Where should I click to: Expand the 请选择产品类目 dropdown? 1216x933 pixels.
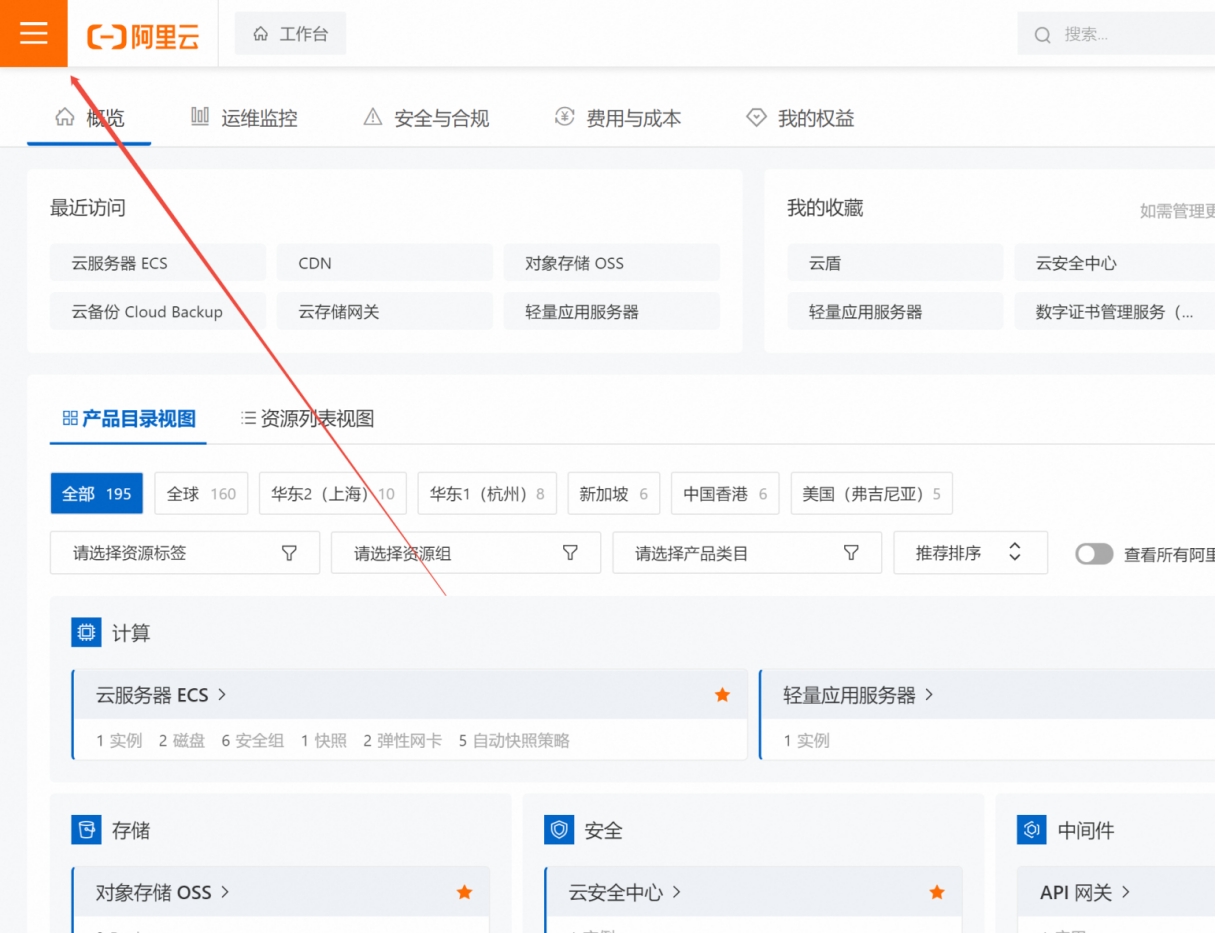pos(746,553)
